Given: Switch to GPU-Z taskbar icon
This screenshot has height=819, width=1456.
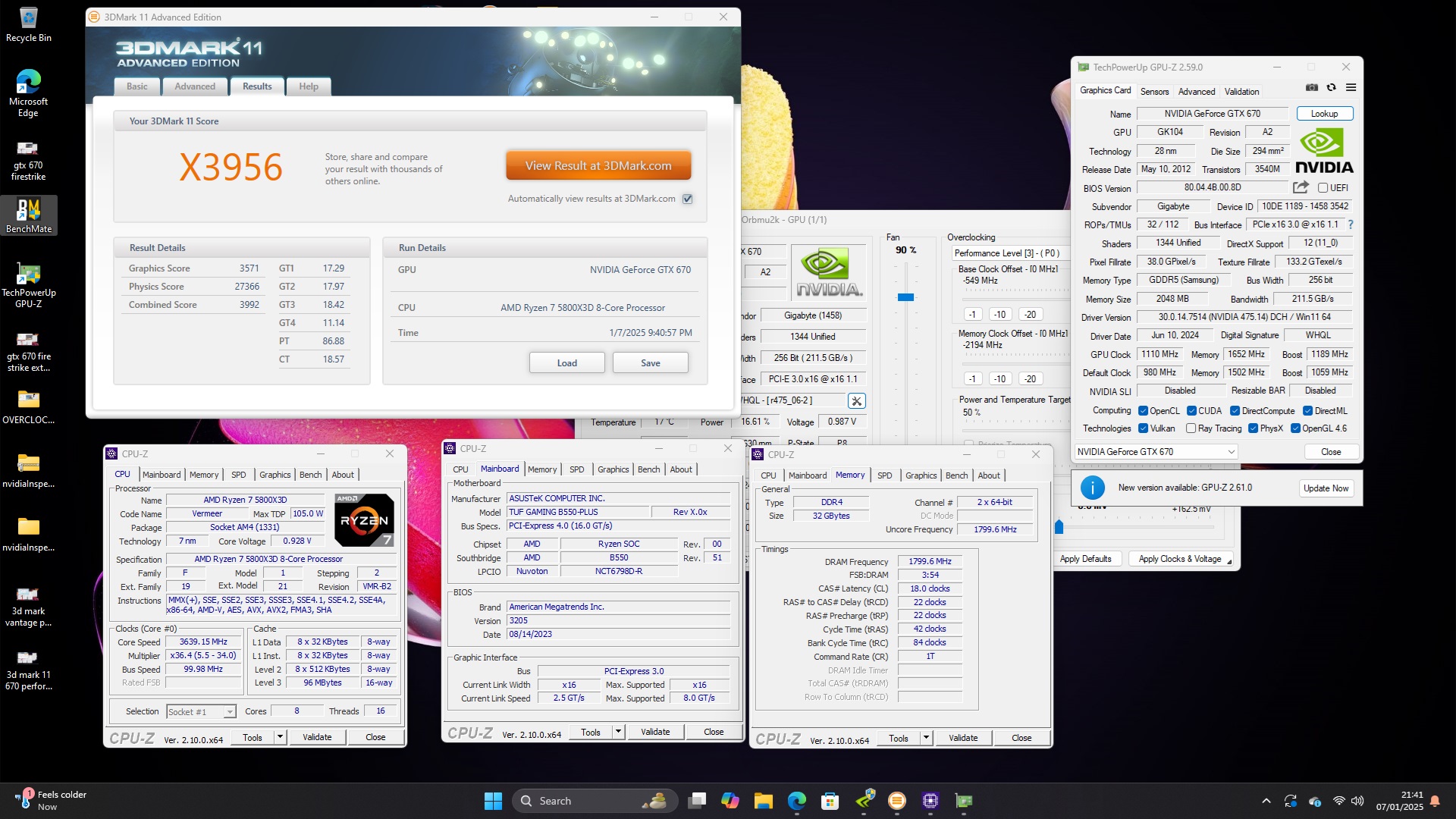Looking at the screenshot, I should [x=964, y=801].
